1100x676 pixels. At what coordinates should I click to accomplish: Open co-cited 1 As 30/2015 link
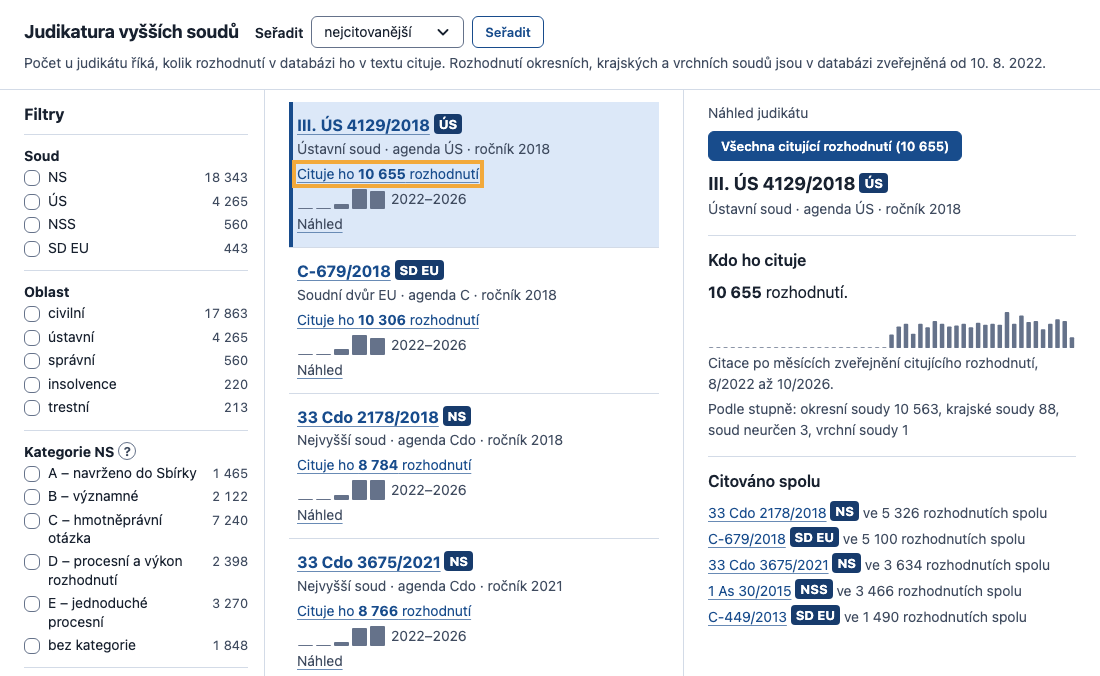[749, 591]
